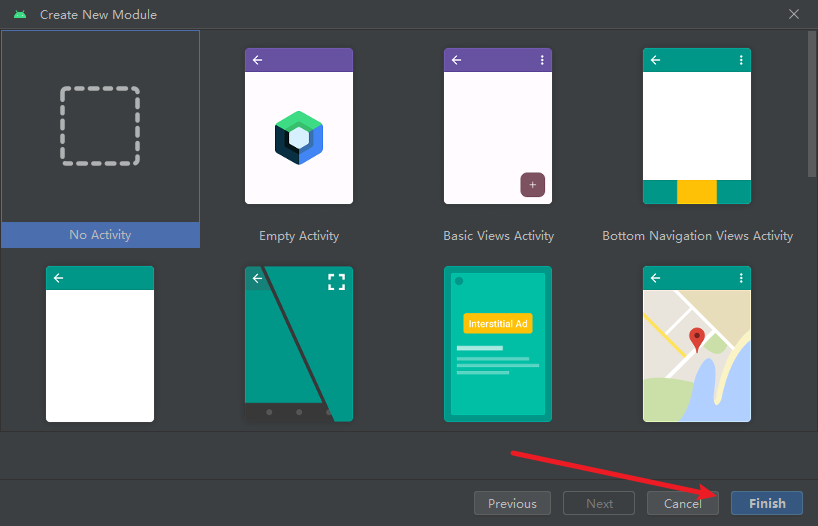
Task: Click the Android logo in the title bar
Action: click(20, 15)
